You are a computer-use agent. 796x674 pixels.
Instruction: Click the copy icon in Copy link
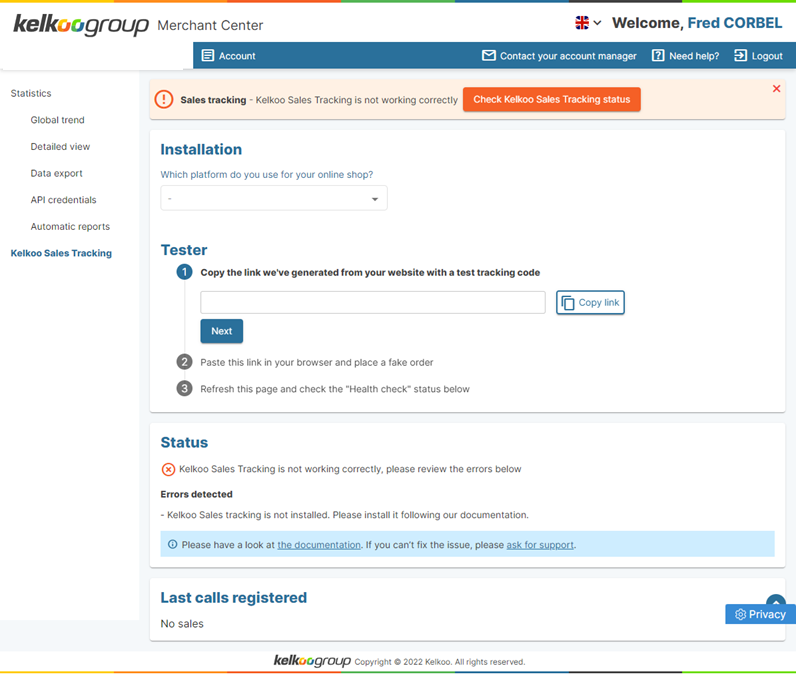[568, 303]
